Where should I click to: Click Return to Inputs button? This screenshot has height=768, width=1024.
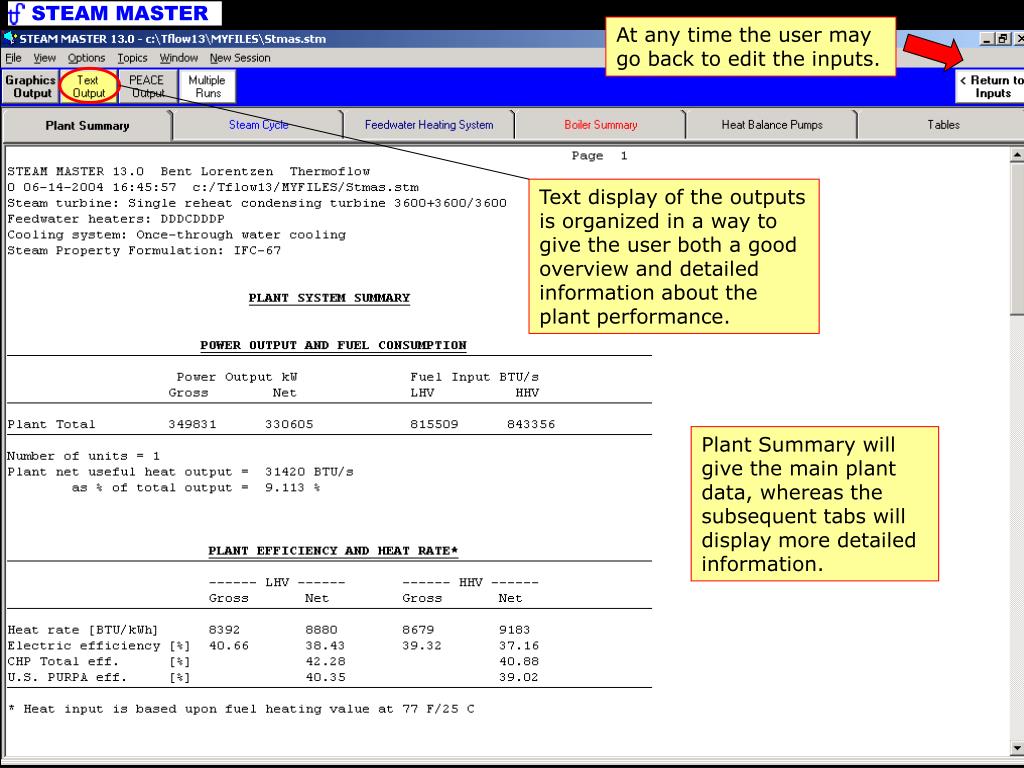point(990,86)
